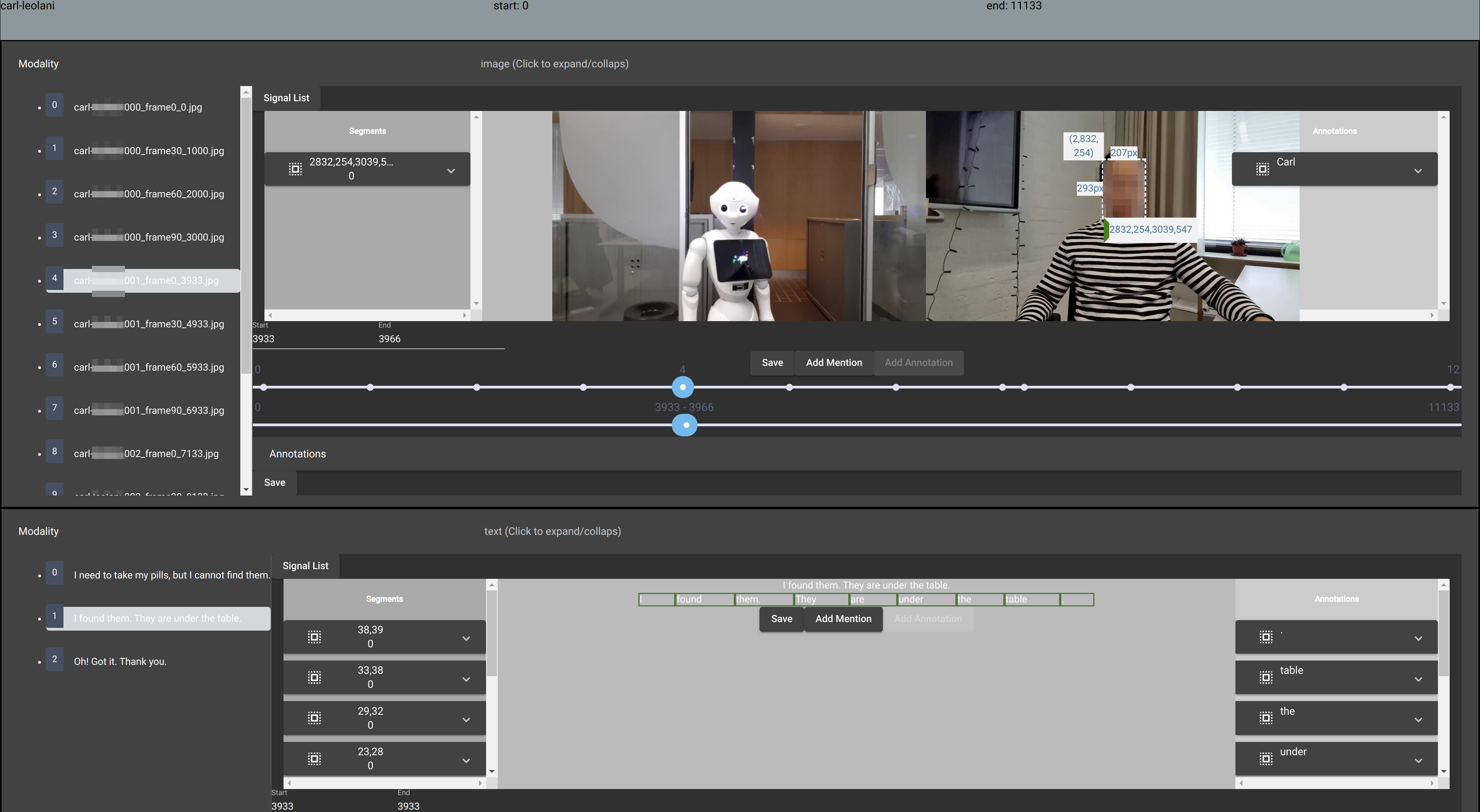Expand the Carl annotation chevron
This screenshot has width=1480, height=812.
(x=1418, y=170)
